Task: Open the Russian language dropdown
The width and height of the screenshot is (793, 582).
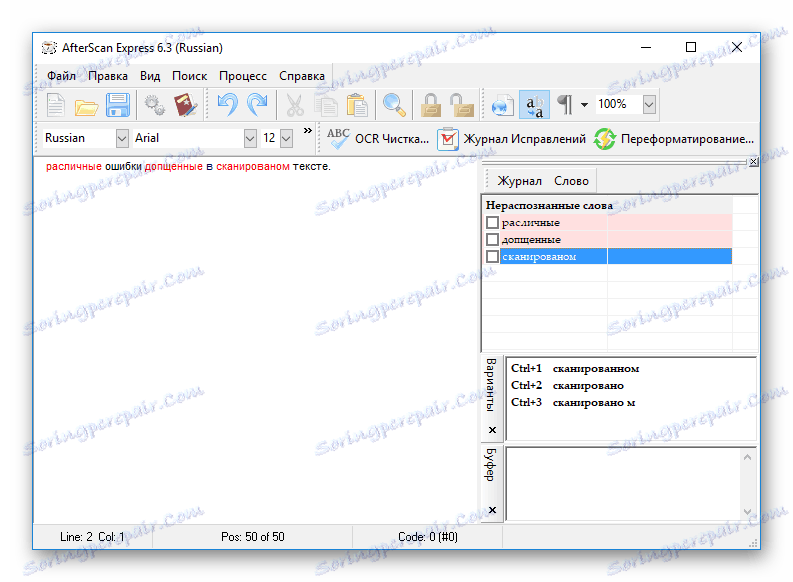Action: click(122, 138)
